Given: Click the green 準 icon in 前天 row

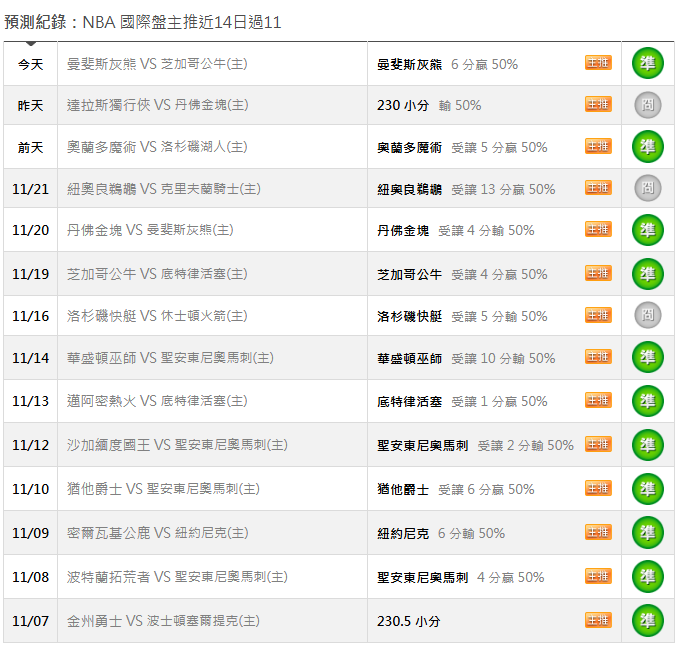Looking at the screenshot, I should pos(647,147).
